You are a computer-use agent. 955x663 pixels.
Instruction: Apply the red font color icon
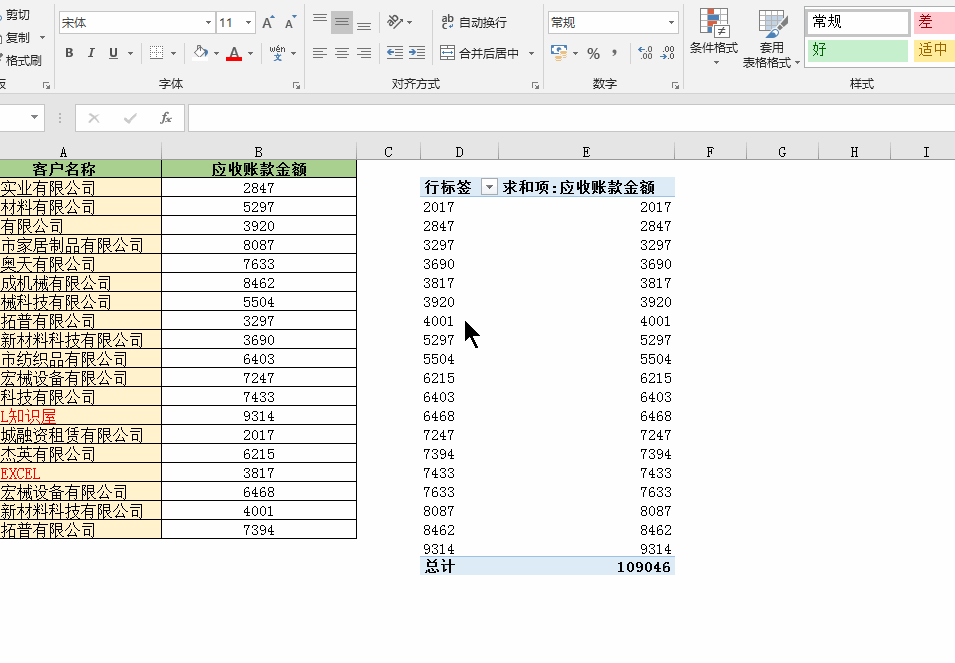234,53
